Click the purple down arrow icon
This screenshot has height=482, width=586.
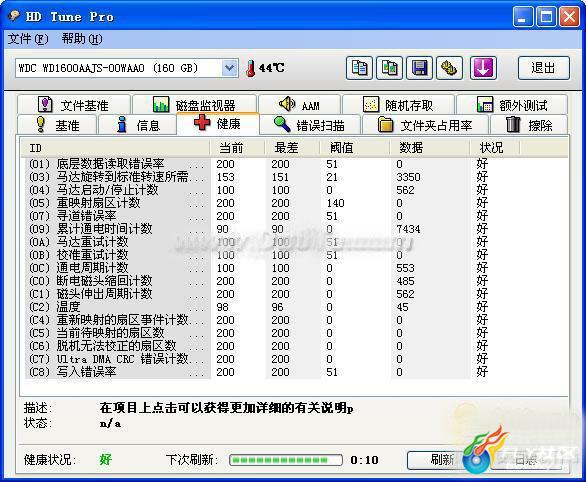[x=483, y=68]
